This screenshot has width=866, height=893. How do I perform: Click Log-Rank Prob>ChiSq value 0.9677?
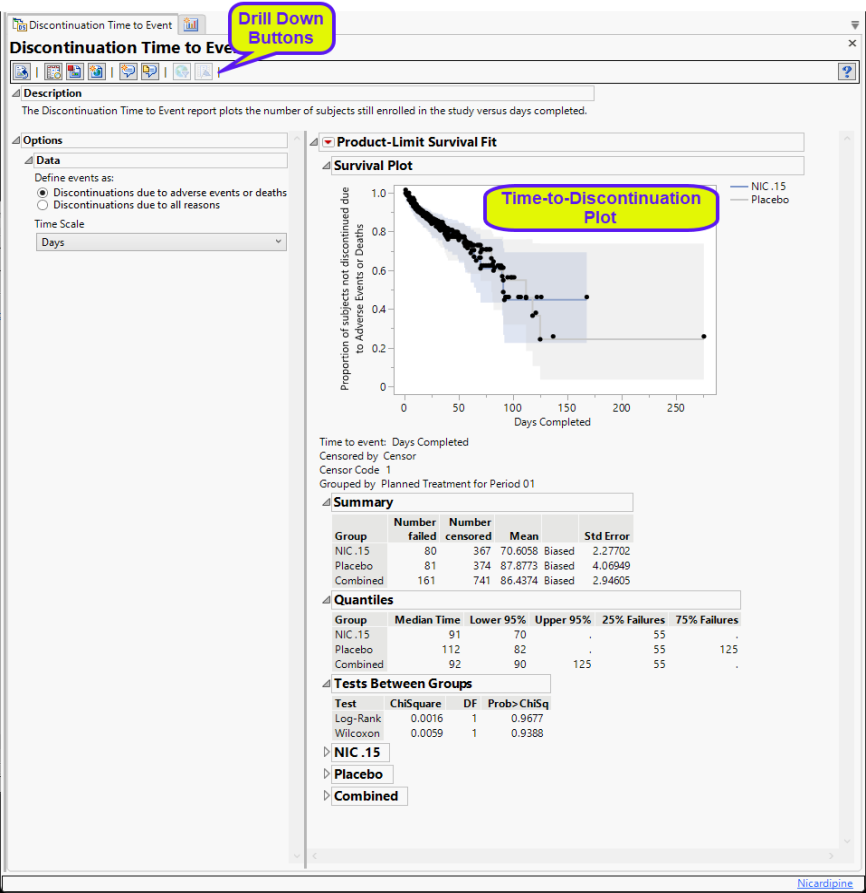click(x=527, y=718)
